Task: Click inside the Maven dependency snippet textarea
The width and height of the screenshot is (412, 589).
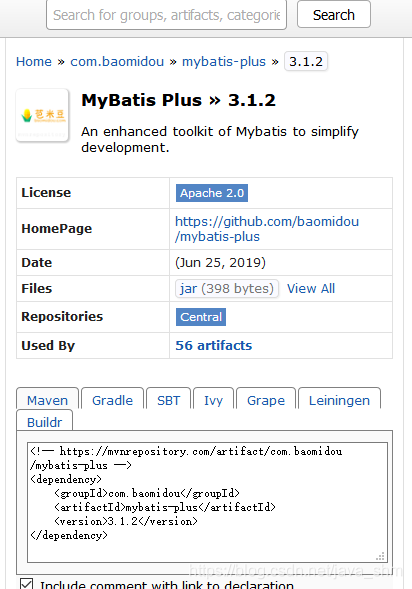Action: (x=207, y=503)
